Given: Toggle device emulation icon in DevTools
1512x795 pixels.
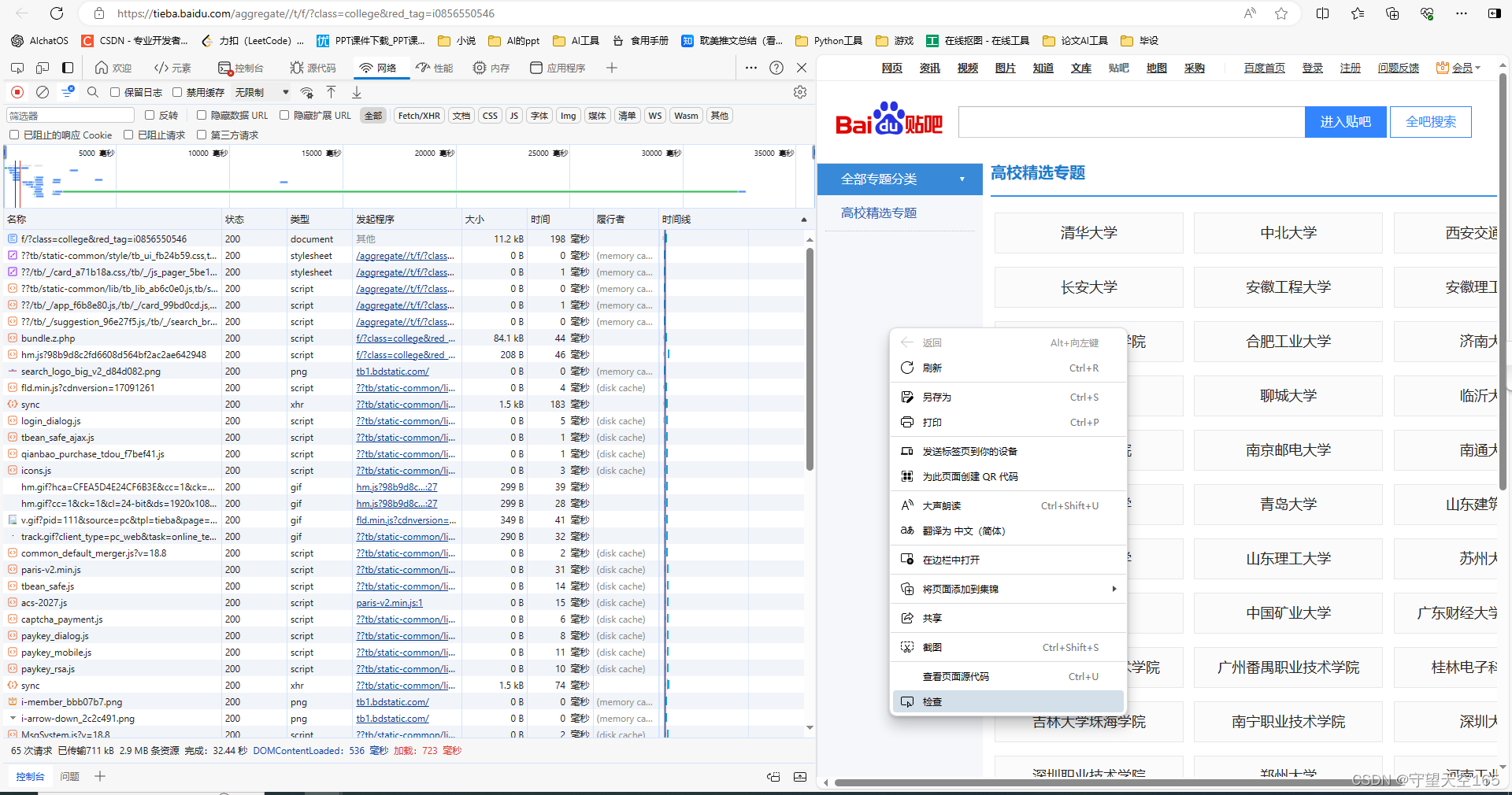Looking at the screenshot, I should [43, 68].
